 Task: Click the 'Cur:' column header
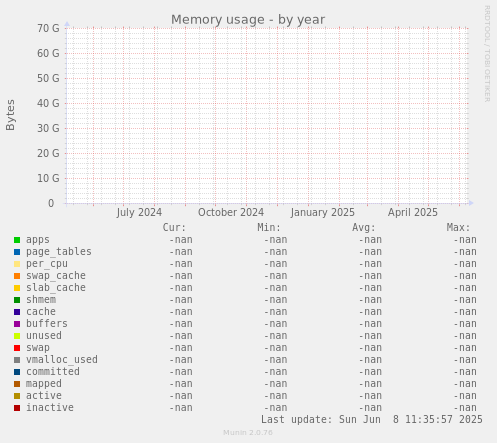[x=174, y=228]
